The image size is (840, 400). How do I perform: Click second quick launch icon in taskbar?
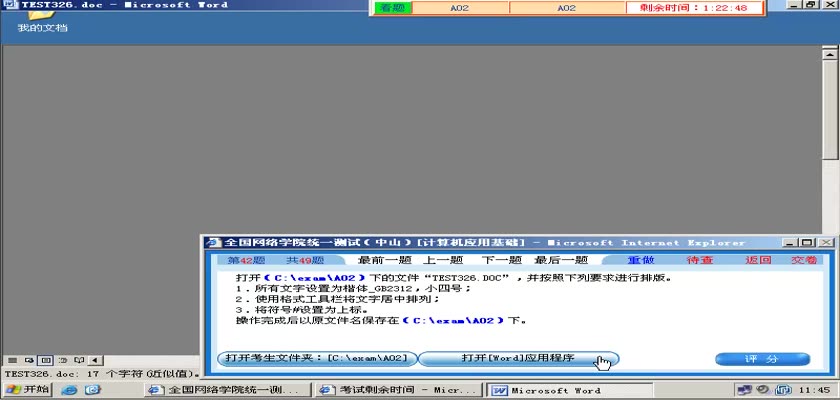pos(93,390)
